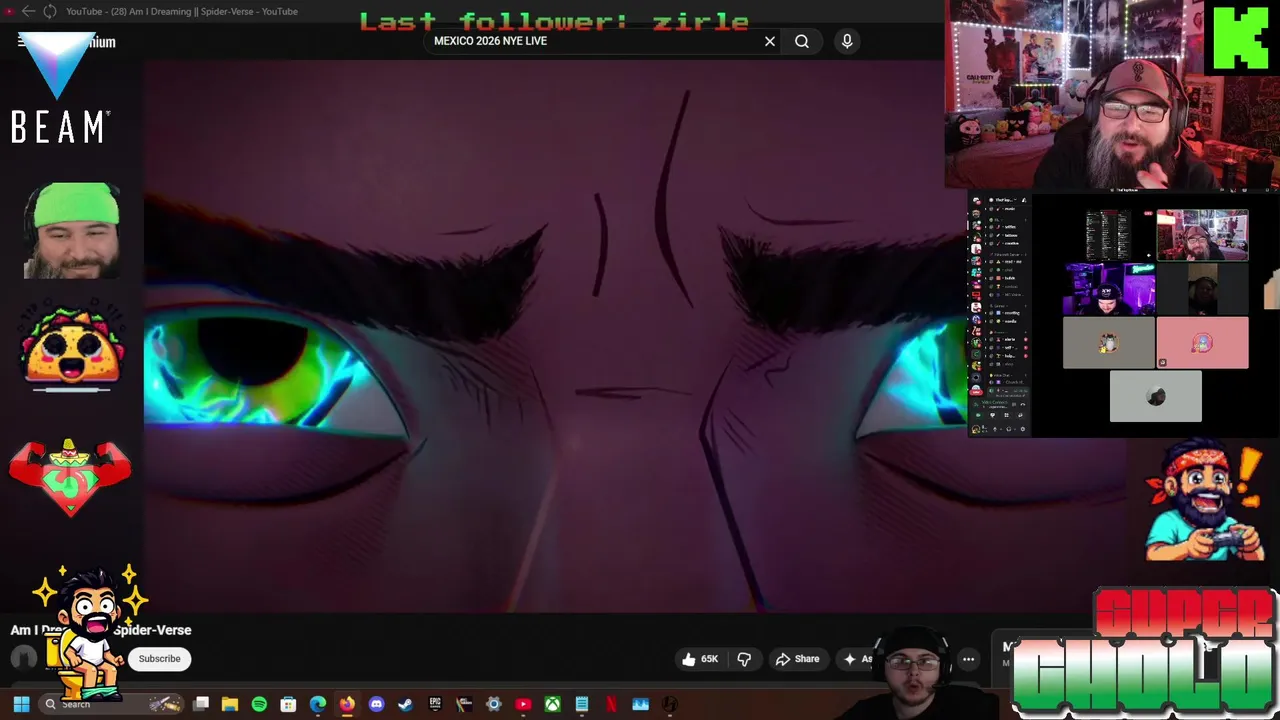Launch Xbox app from the taskbar

click(552, 704)
